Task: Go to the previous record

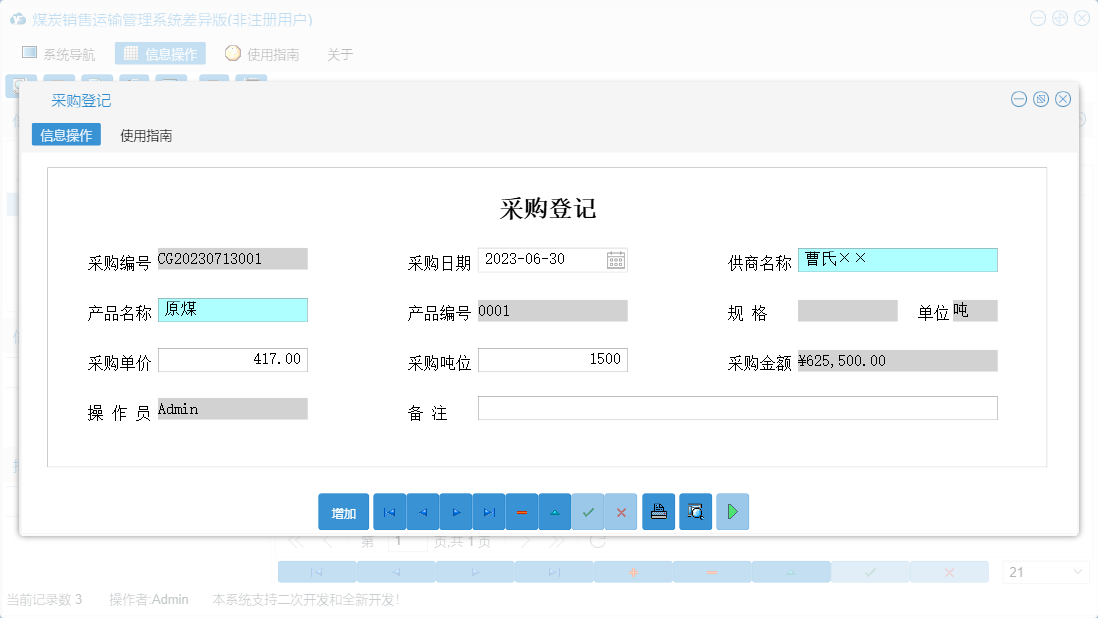Action: coord(422,511)
